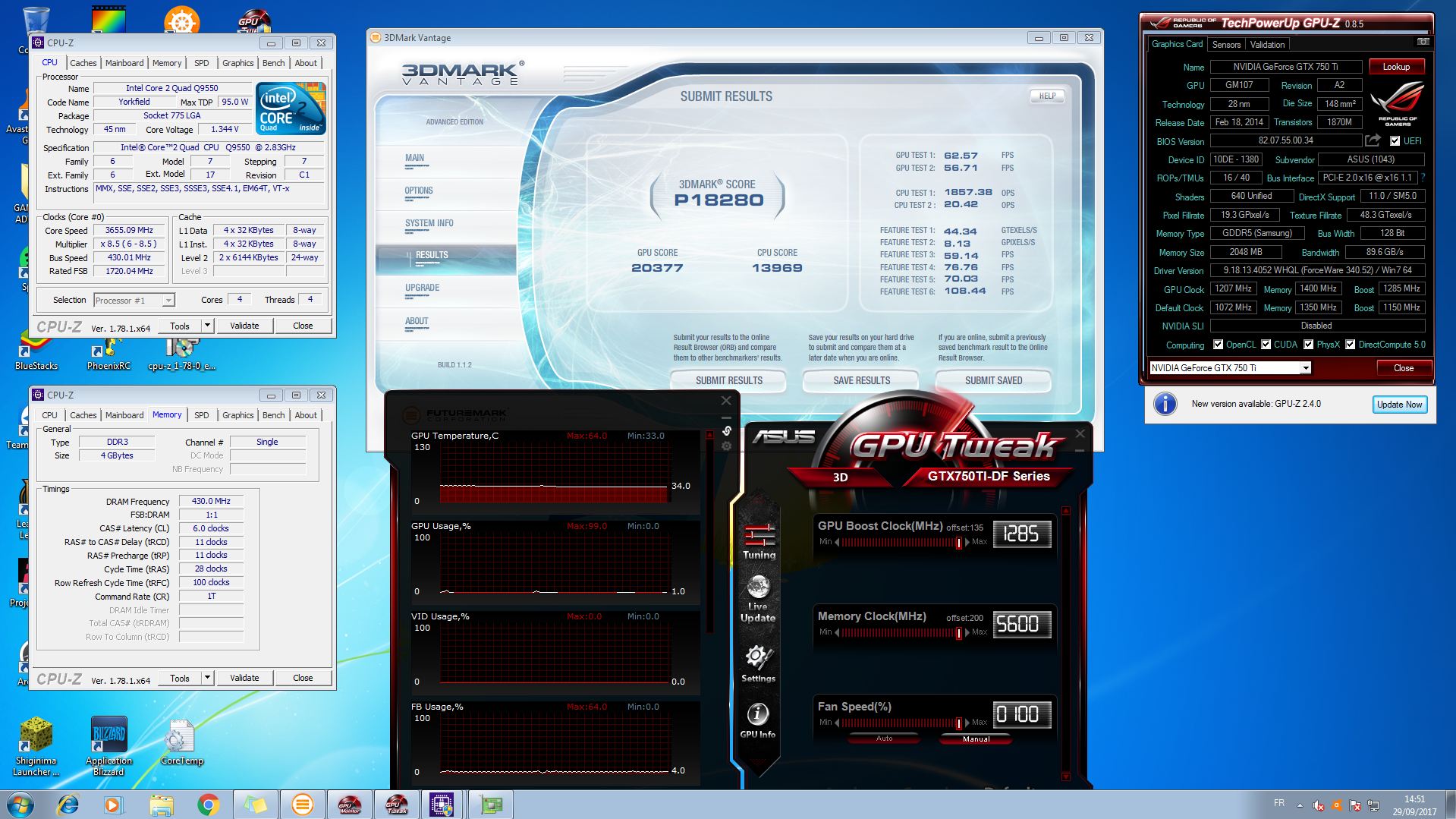Image resolution: width=1456 pixels, height=819 pixels.
Task: Toggle the DirectCompute 5.0 checkbox
Action: 1350,345
